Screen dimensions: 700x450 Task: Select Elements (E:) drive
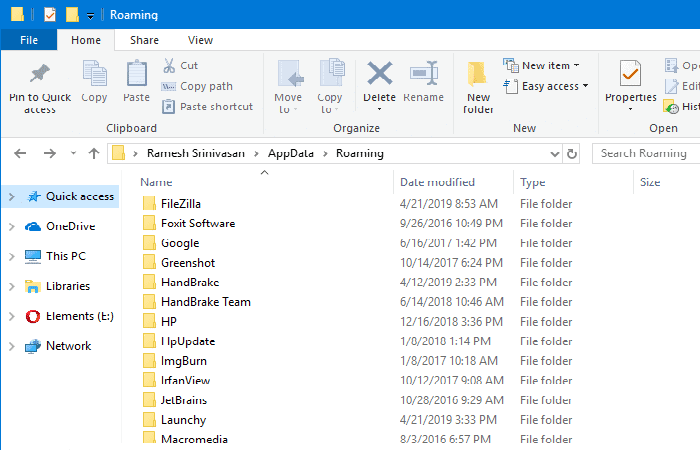[x=80, y=316]
